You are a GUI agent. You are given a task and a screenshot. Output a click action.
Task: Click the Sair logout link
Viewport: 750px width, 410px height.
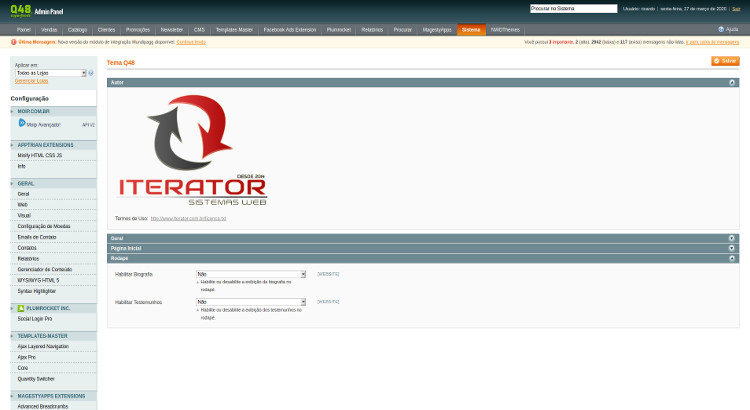point(736,9)
